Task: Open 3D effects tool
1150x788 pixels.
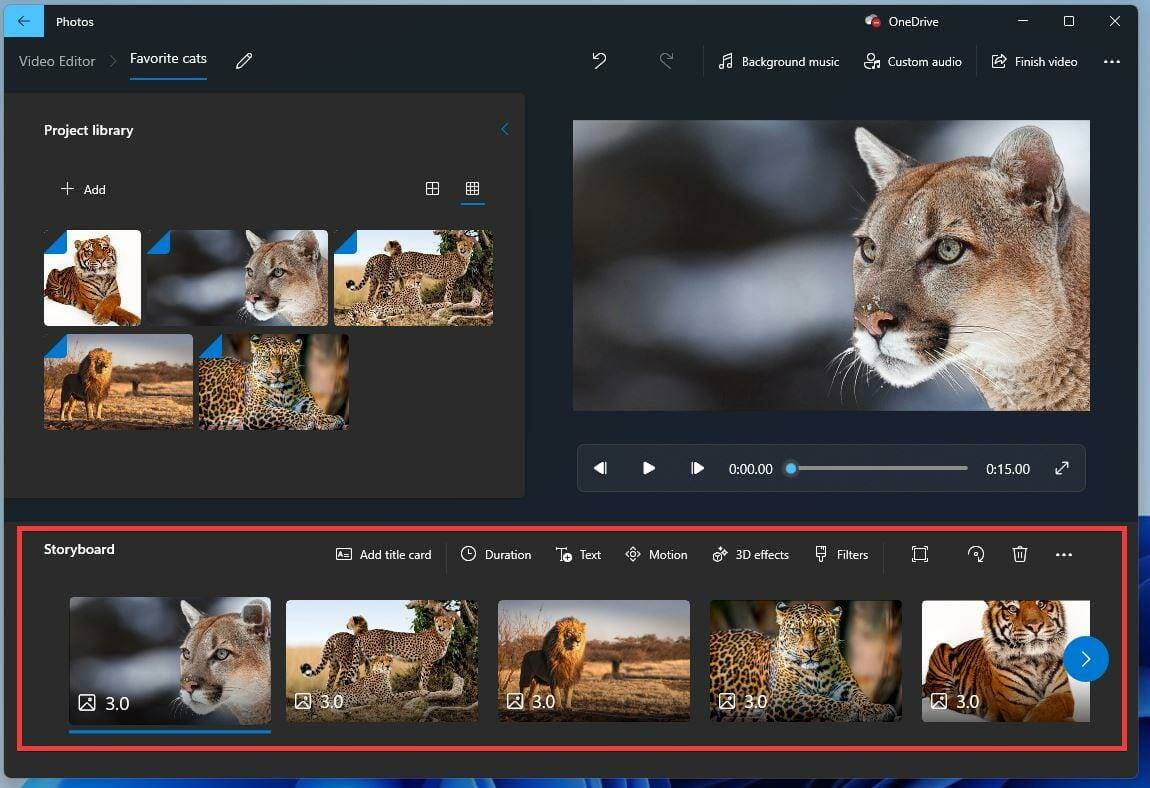Action: [750, 554]
